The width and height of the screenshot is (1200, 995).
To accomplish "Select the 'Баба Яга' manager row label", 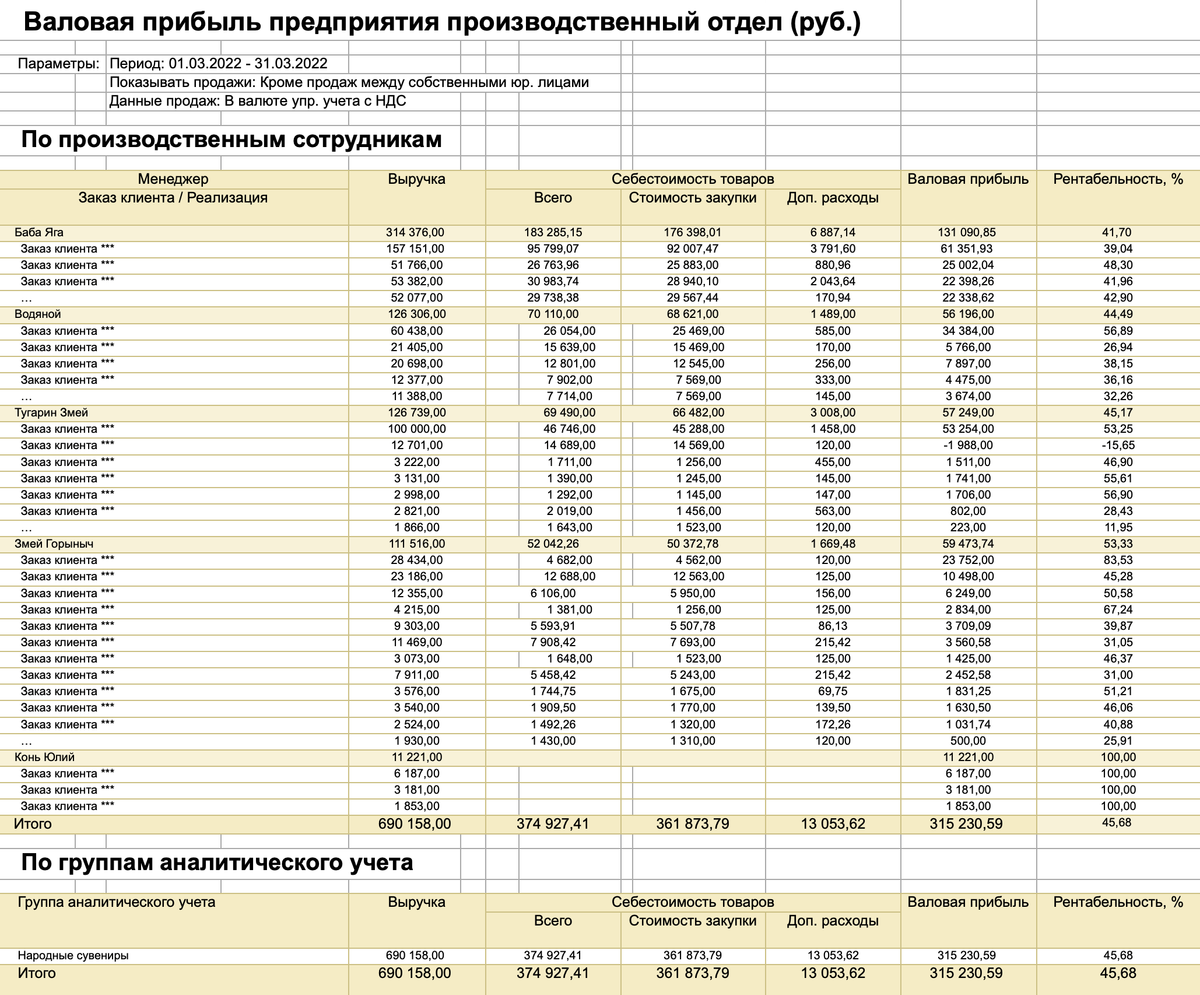I will [40, 232].
